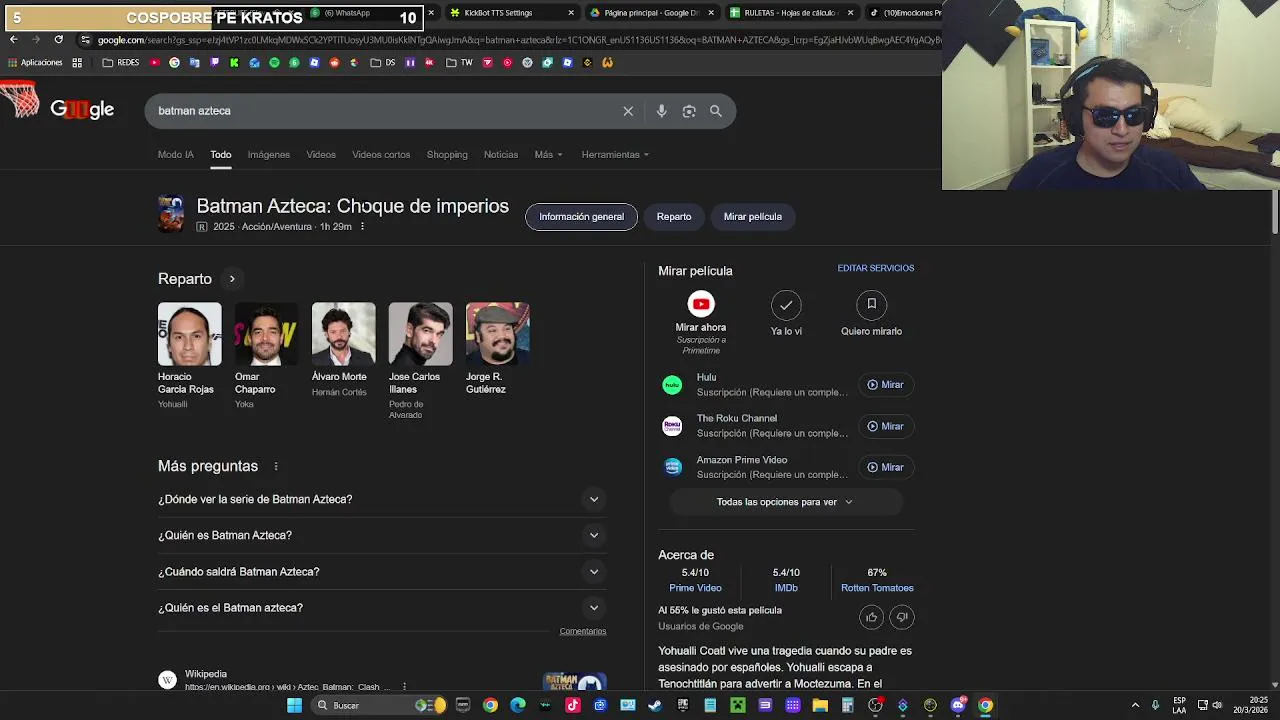Click the EDITAR SERVICIOS link

[876, 268]
